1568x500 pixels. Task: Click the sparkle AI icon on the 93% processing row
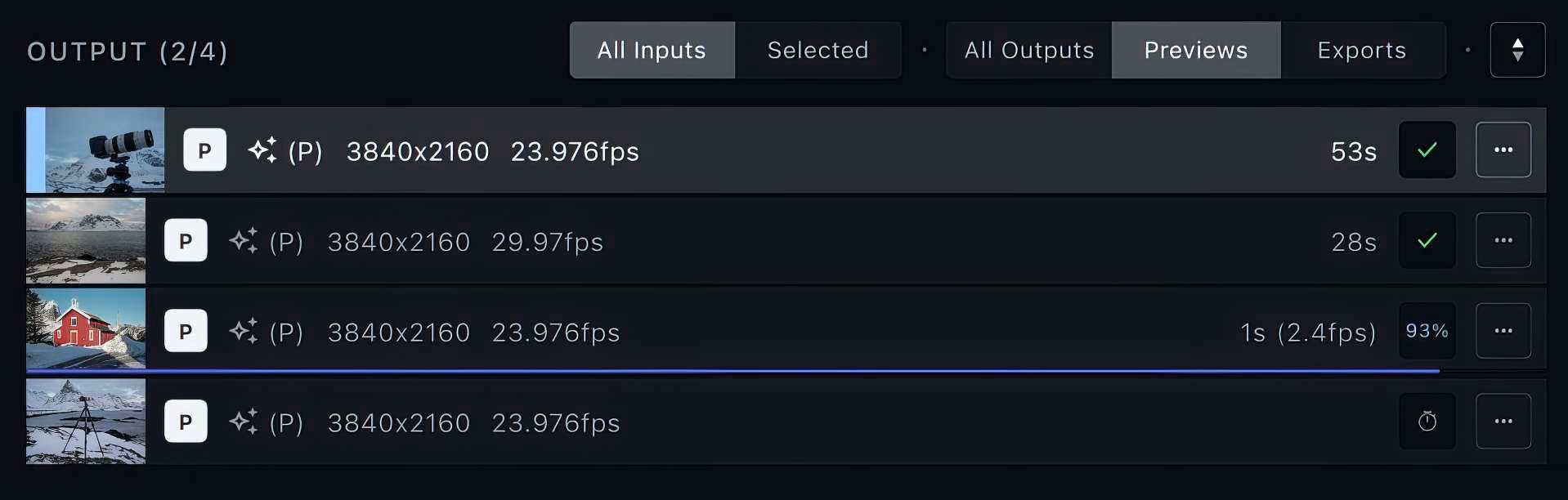243,331
